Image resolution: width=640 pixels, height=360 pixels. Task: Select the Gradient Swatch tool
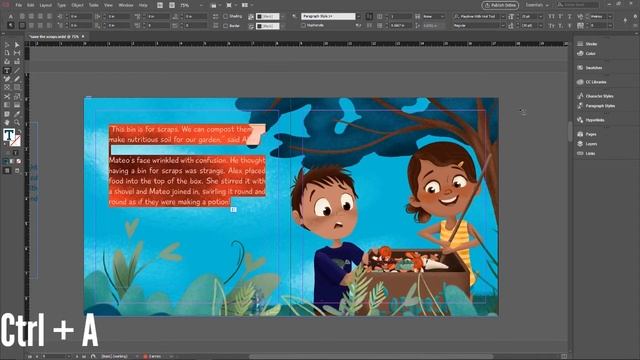pos(7,105)
